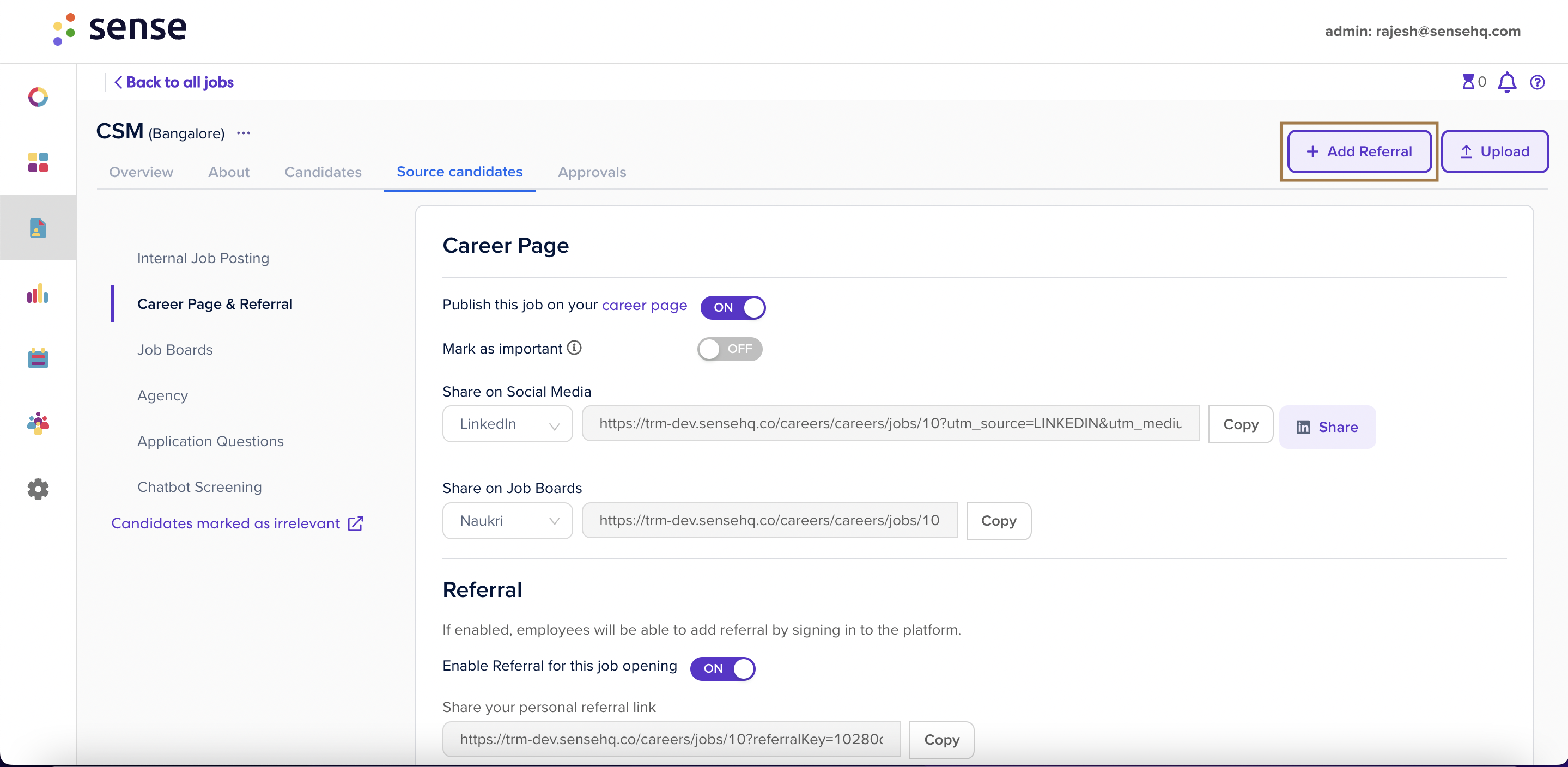Screen dimensions: 1568x767
Task: Open the Agency section
Action: (x=162, y=395)
